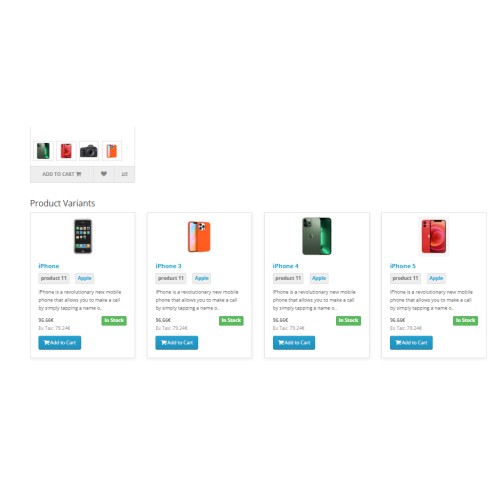Viewport: 500px width, 500px height.
Task: Open the first iPhone product title link
Action: (x=49, y=266)
